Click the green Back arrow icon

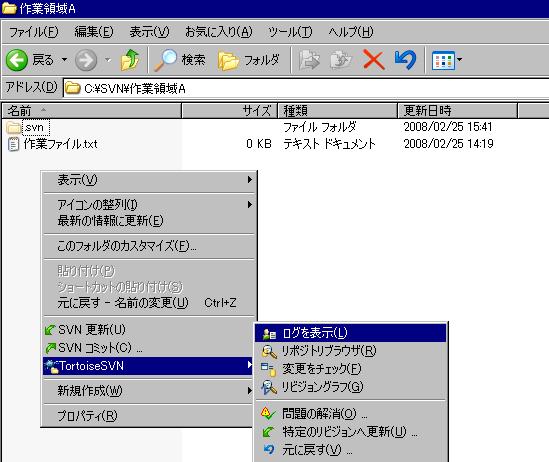click(x=16, y=60)
